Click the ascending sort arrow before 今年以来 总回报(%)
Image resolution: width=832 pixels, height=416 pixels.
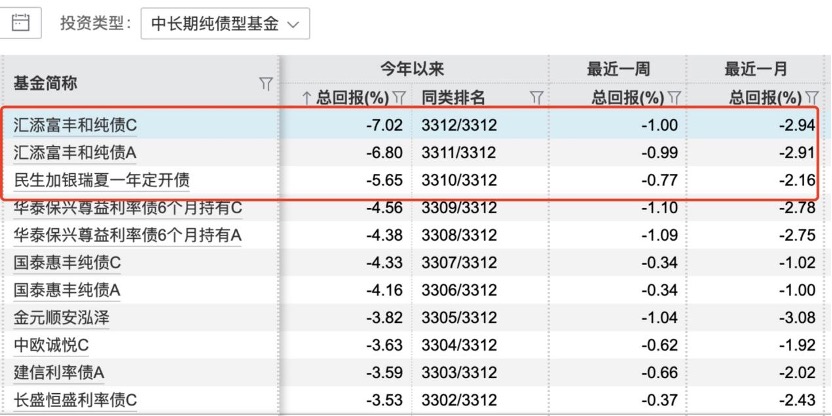coord(308,98)
